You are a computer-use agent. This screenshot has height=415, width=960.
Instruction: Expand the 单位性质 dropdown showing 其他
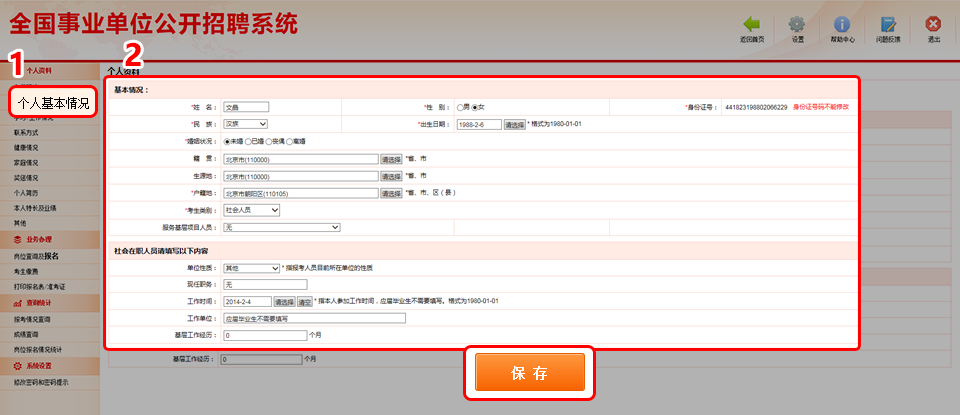[251, 268]
